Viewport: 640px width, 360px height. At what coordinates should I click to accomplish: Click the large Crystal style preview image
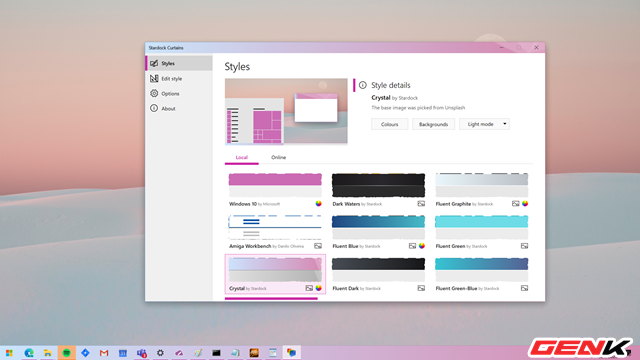click(286, 111)
